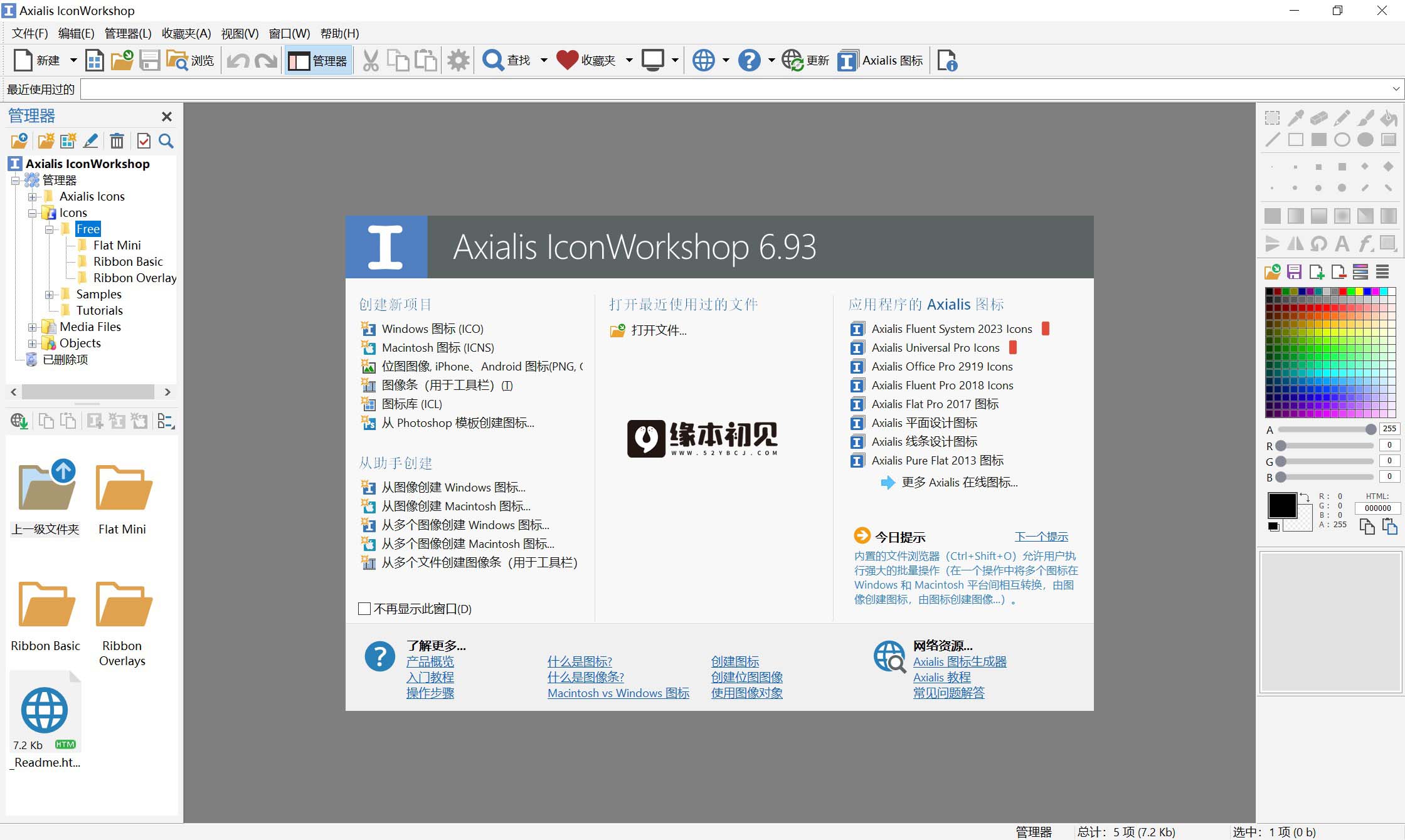Open the 帮助(H) menu
This screenshot has width=1405, height=840.
(339, 33)
